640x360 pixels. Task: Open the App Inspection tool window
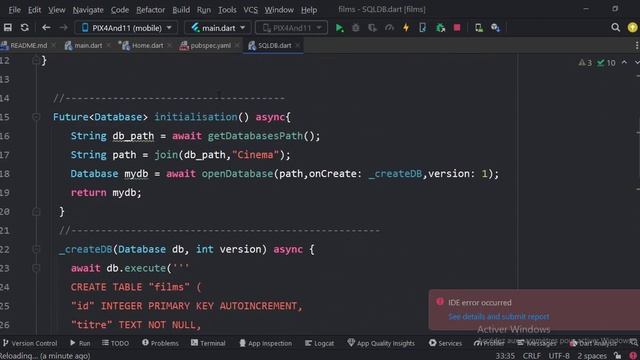[x=265, y=343]
